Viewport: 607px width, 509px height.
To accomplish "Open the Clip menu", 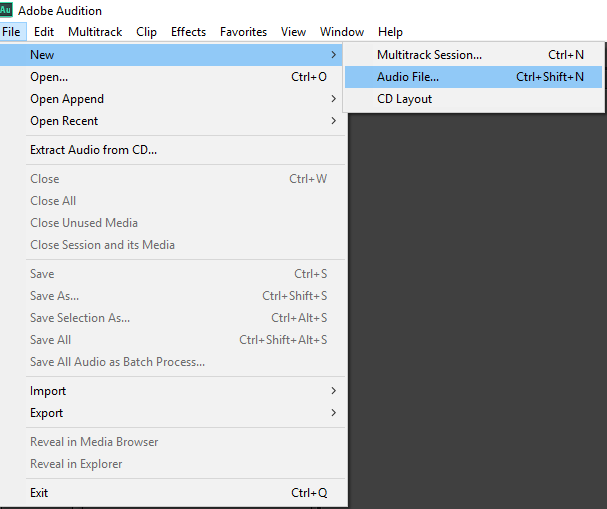I will click(x=146, y=32).
